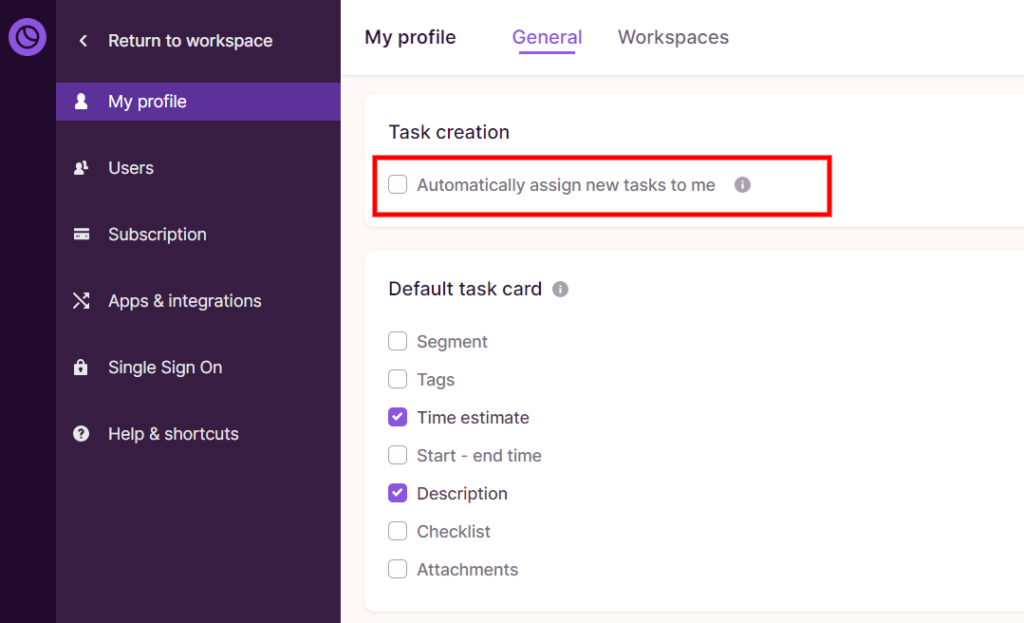Check the Segment option
1024x623 pixels.
pos(397,340)
